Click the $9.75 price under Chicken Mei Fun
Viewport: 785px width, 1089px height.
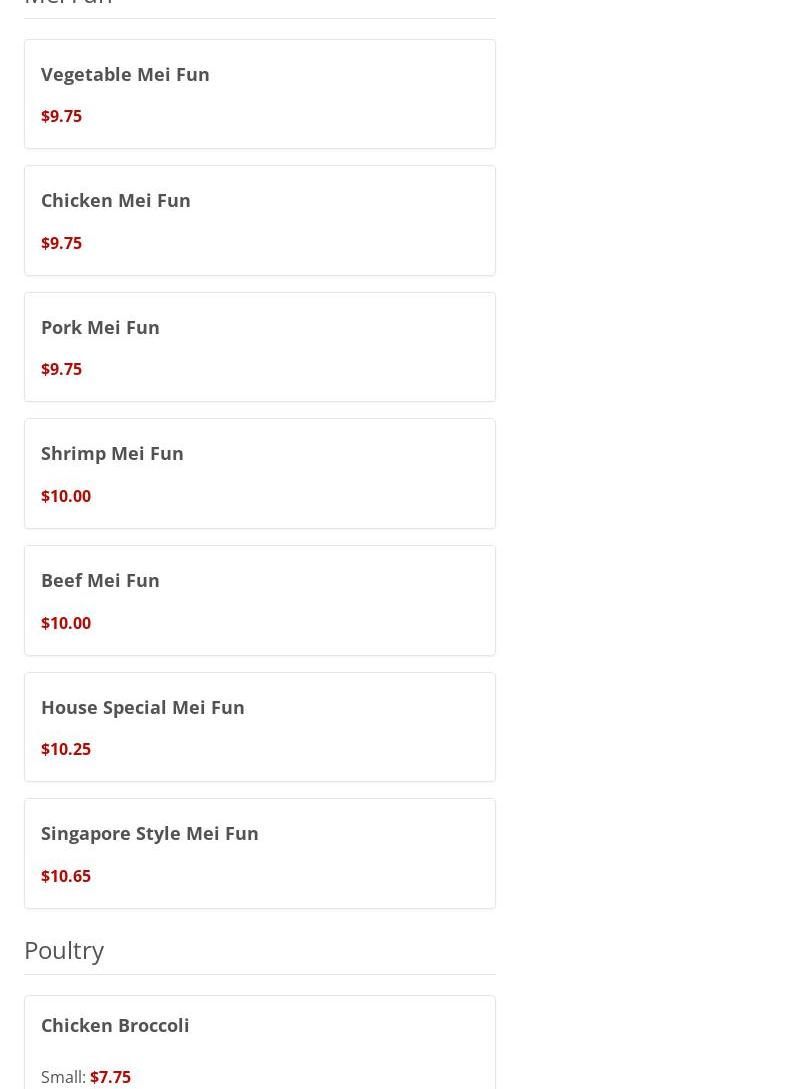[x=61, y=243]
